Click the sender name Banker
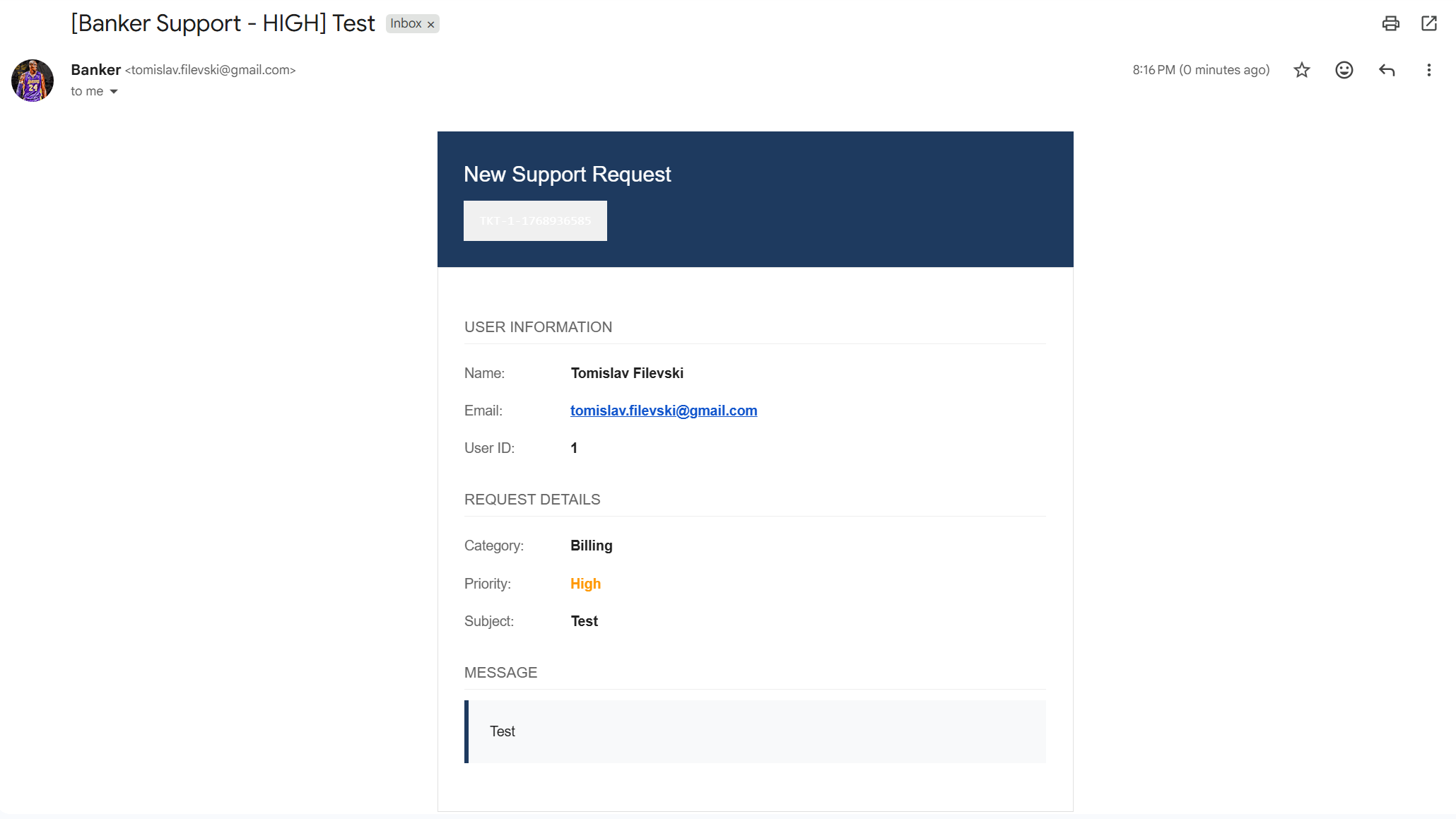Viewport: 1456px width, 819px height. 95,69
